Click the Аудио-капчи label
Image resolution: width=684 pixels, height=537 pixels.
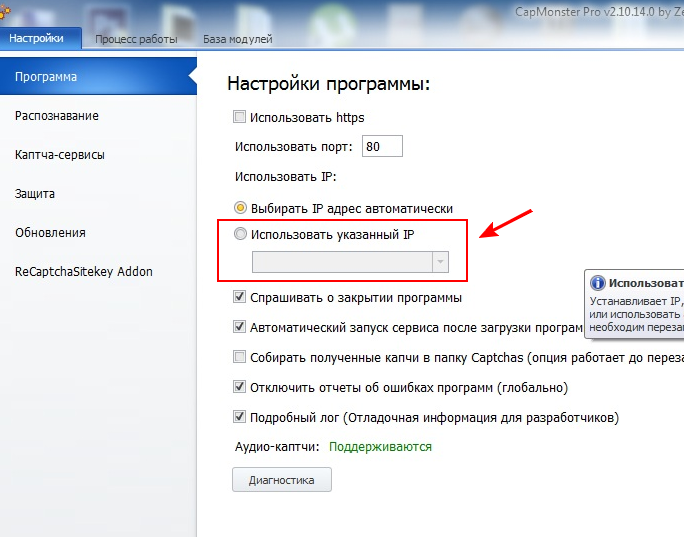[277, 447]
